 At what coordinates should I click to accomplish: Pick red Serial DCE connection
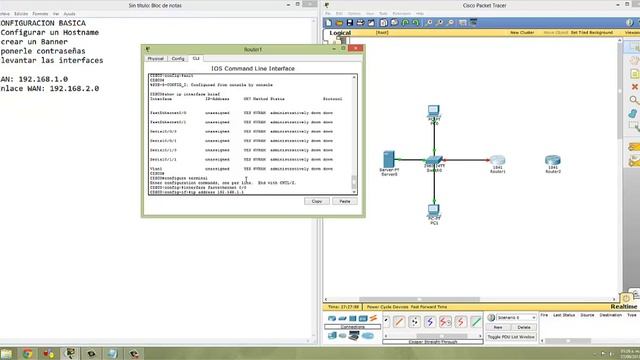point(445,322)
